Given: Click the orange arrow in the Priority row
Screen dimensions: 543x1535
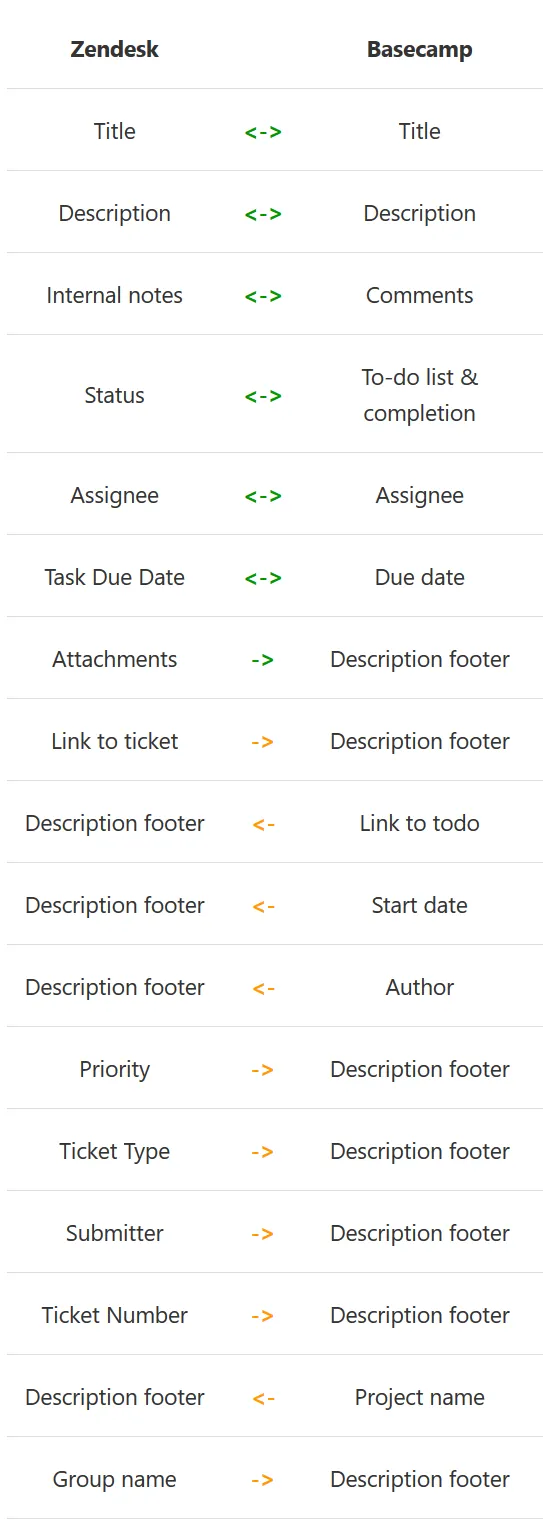Looking at the screenshot, I should click(263, 1069).
